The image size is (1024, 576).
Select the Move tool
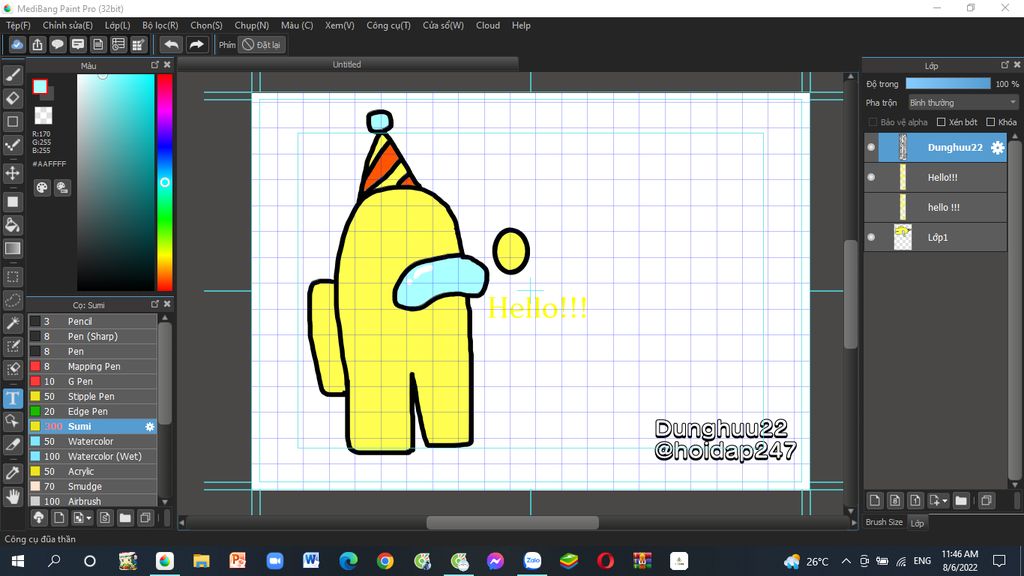[12, 173]
